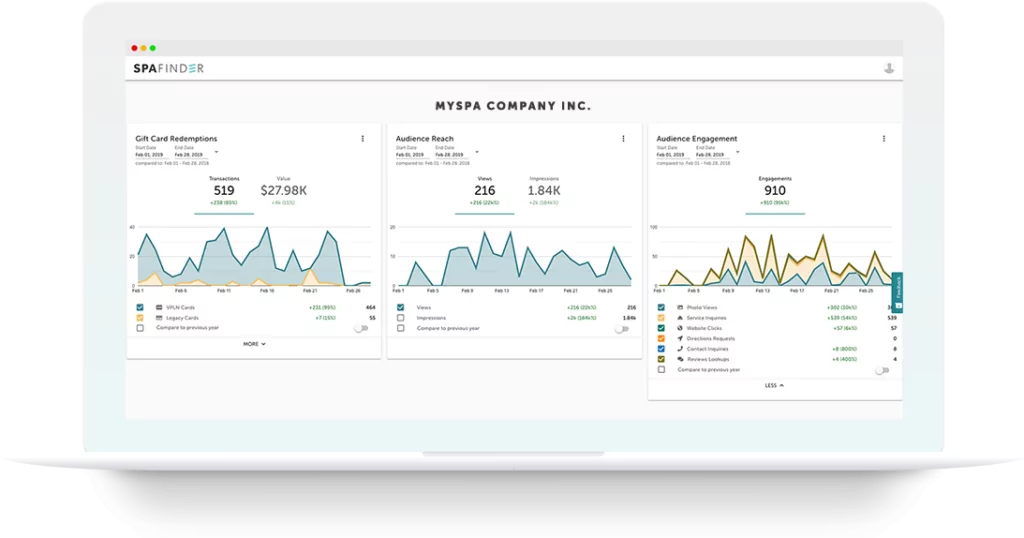Open Gift Card Redemptions three-dot menu

coord(362,139)
